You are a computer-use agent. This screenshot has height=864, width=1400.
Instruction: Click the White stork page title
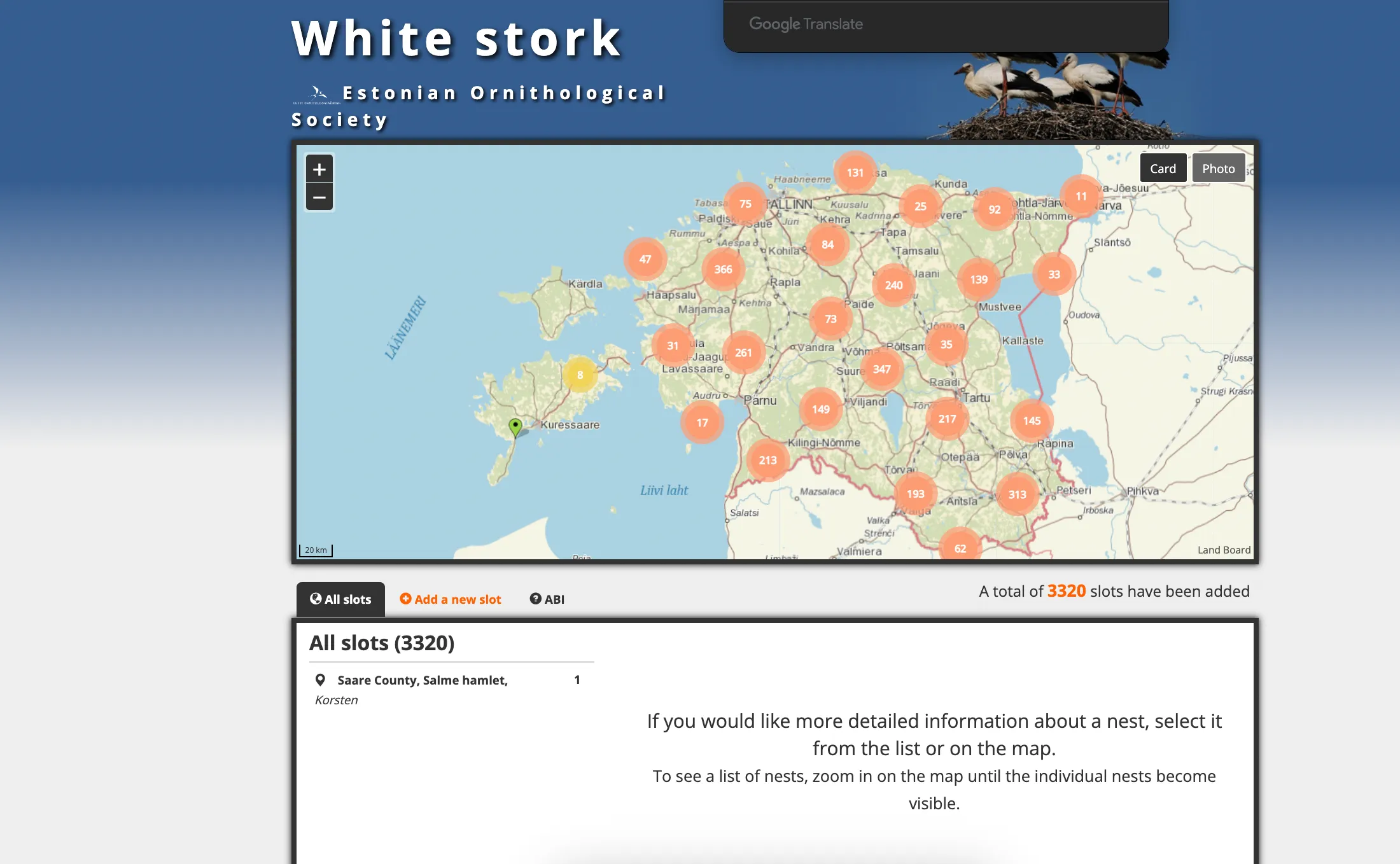[x=456, y=39]
